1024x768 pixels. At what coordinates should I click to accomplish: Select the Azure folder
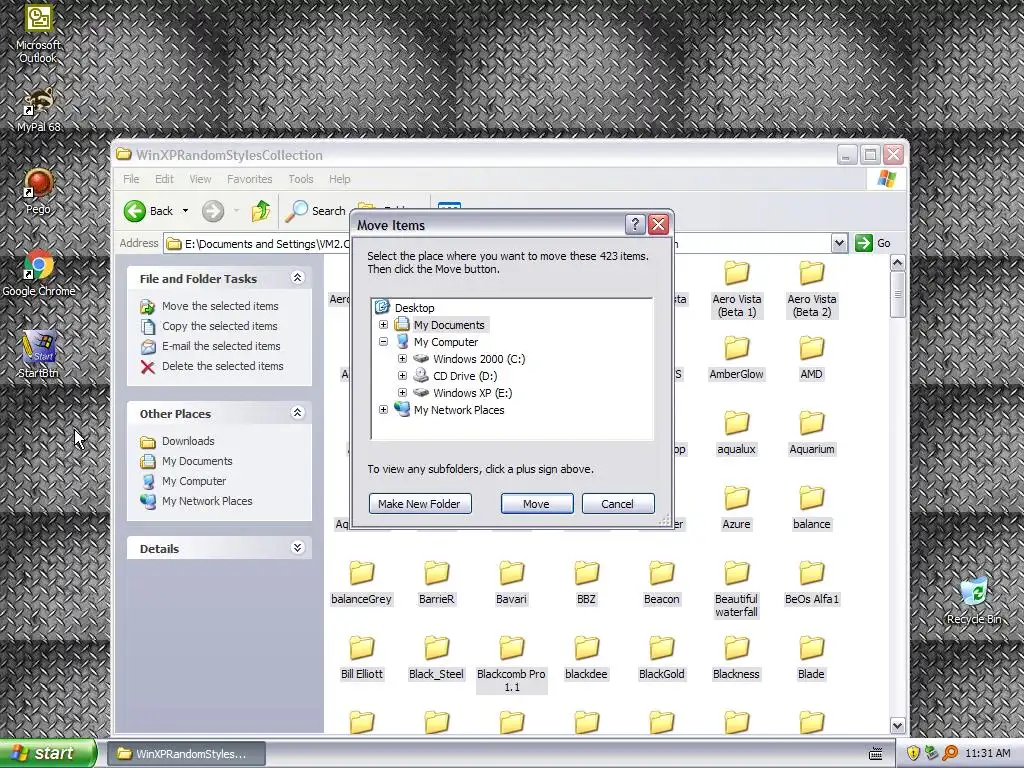tap(737, 508)
